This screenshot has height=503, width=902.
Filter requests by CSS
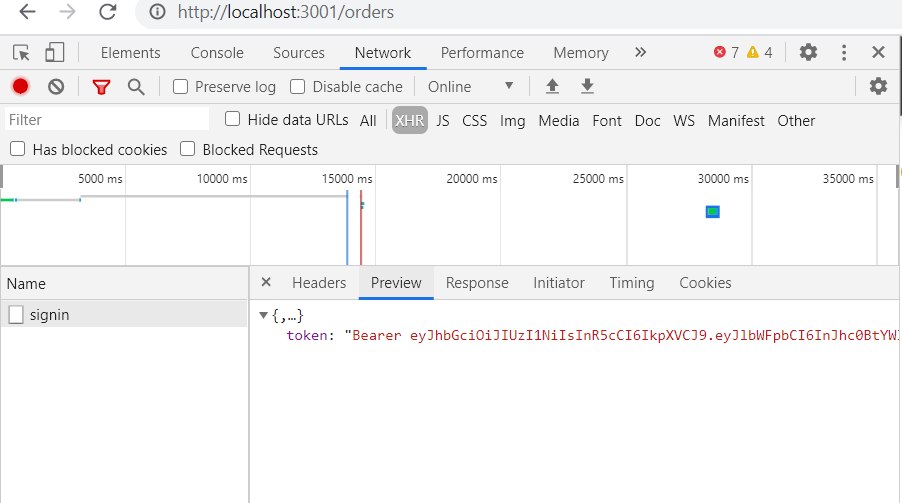[475, 120]
